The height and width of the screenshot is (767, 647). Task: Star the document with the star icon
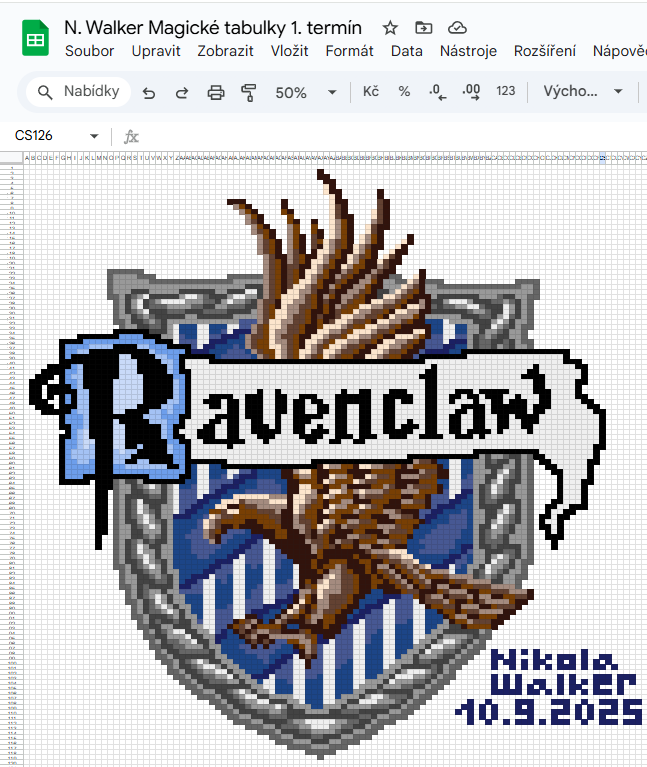tap(390, 28)
